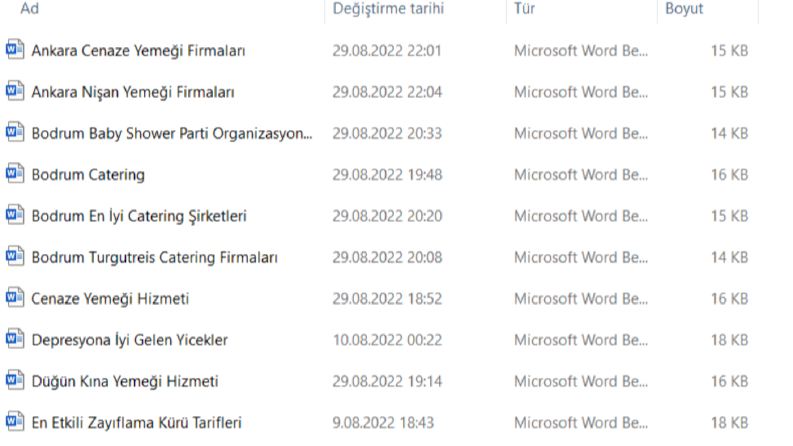The image size is (793, 446).
Task: Click the Word icon for Bodrum Turgutreis Catering Firmaları
Action: point(15,257)
